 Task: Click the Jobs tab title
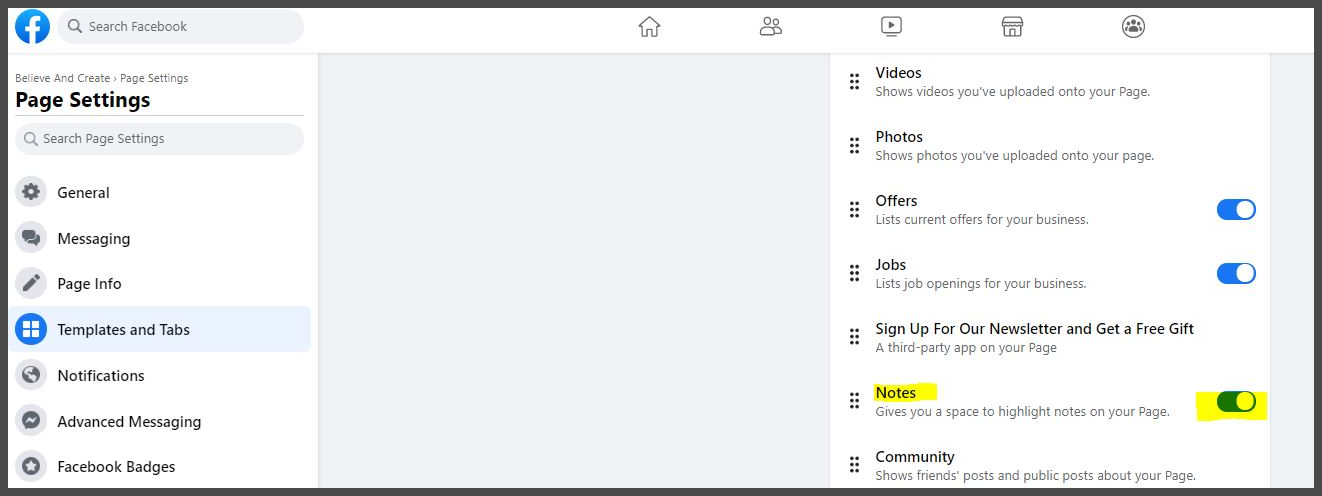pos(890,265)
